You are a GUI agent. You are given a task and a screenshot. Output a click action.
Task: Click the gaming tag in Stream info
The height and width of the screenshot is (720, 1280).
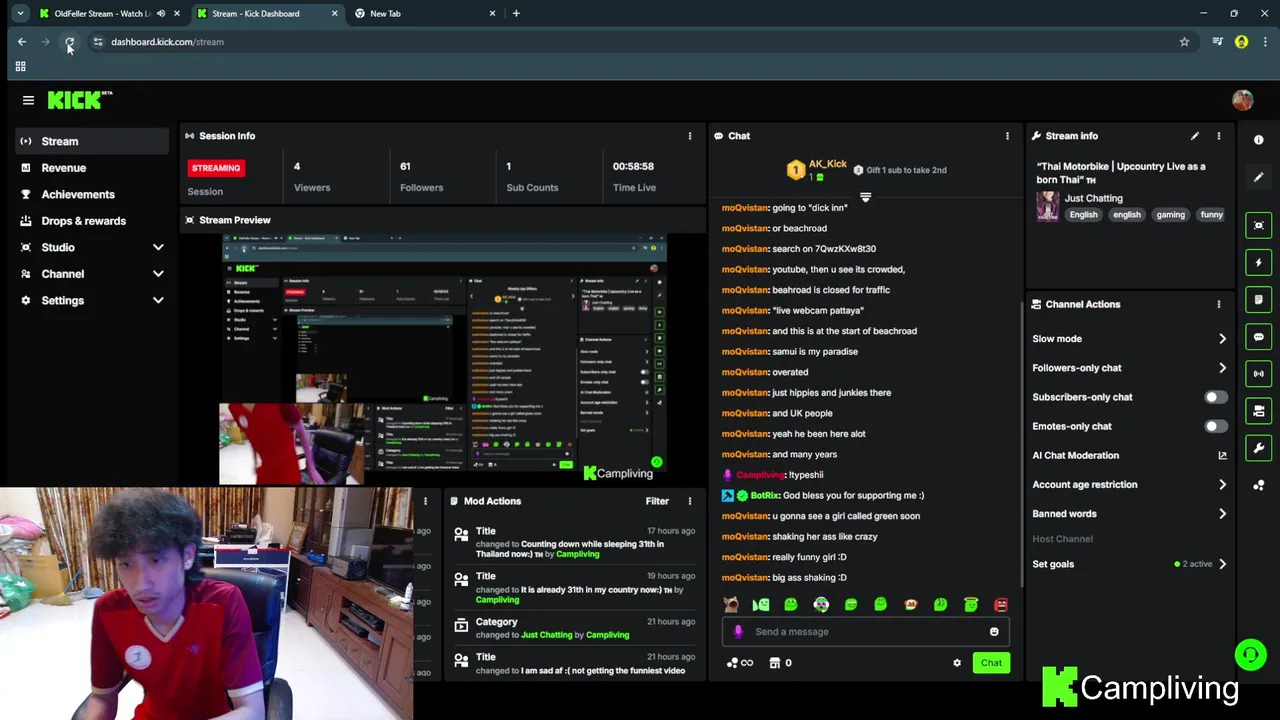coord(1170,215)
